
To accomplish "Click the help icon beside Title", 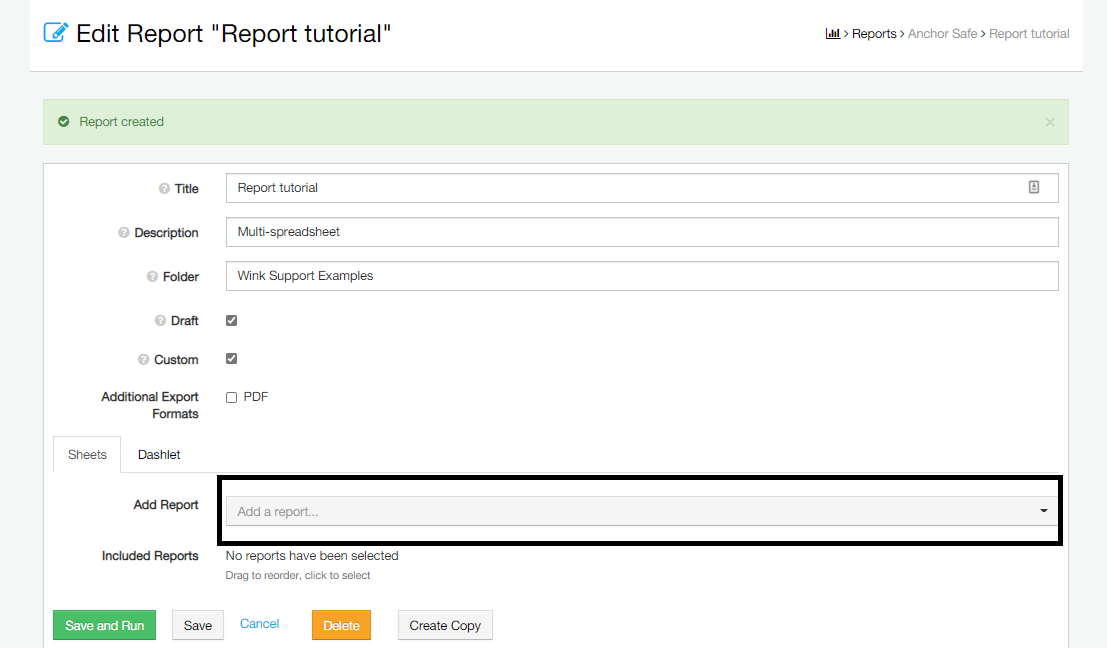I will (x=164, y=188).
